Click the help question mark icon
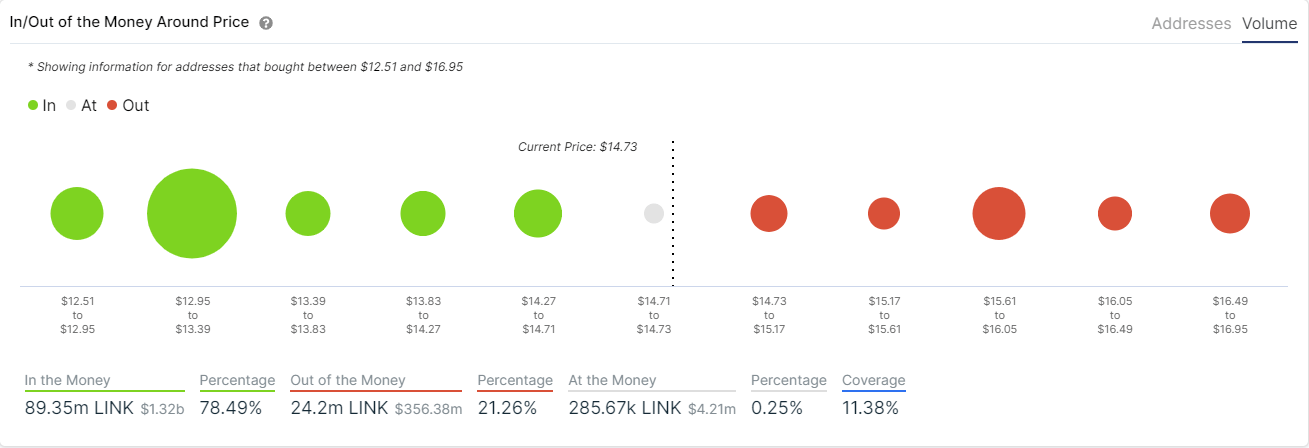This screenshot has width=1309, height=448. point(266,23)
